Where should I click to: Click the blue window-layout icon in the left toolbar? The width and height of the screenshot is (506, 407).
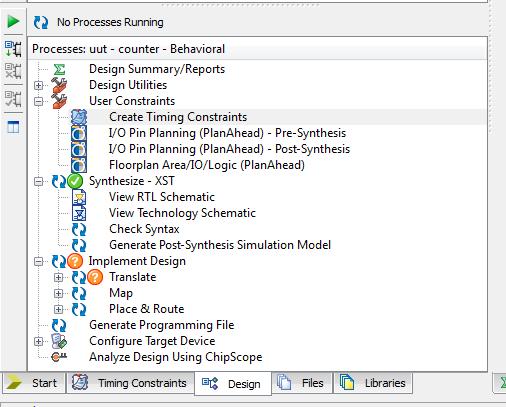(13, 127)
